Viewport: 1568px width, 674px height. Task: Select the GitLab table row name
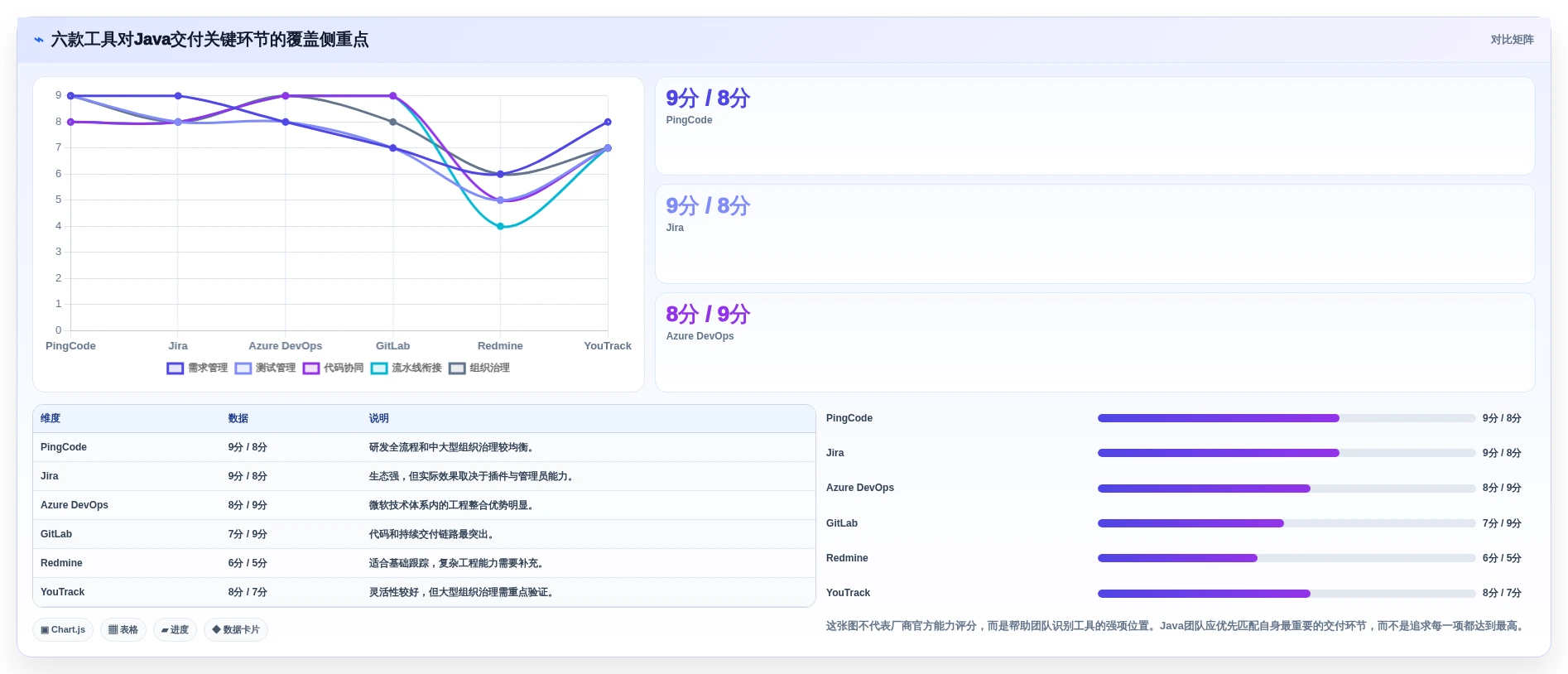click(x=56, y=534)
